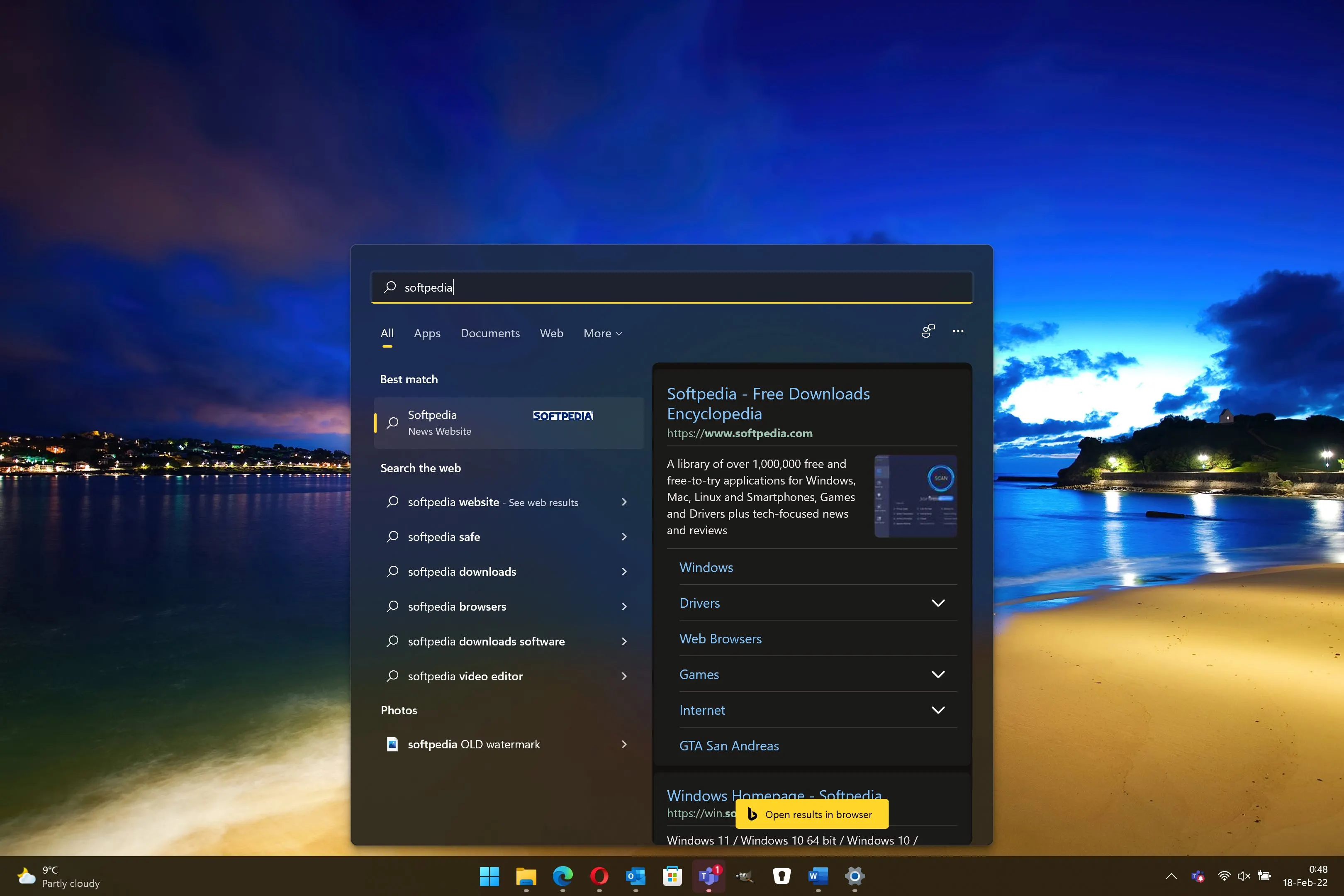Open Word from the taskbar
Viewport: 1344px width, 896px height.
pos(818,876)
